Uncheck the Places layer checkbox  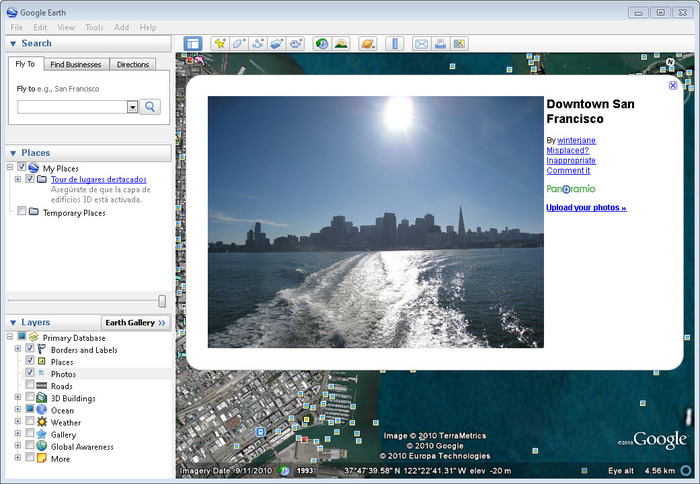click(29, 360)
